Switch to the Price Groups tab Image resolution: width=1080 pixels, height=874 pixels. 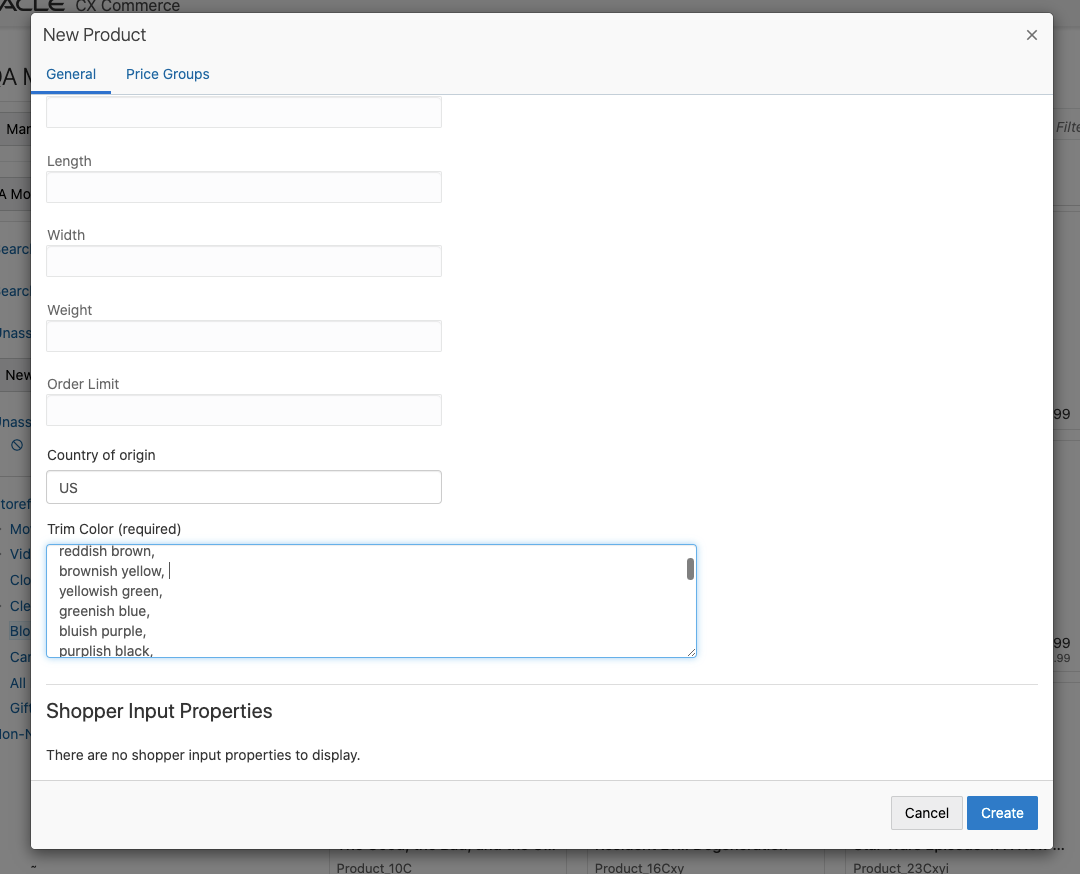[168, 74]
